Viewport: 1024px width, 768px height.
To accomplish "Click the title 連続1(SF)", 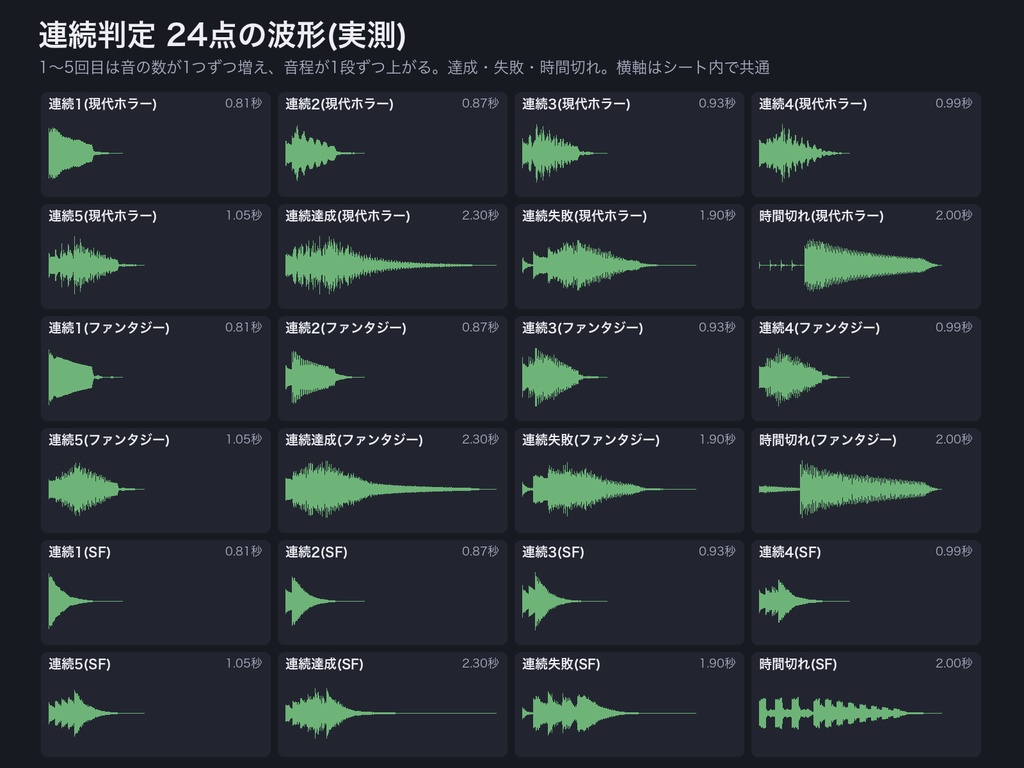I will point(80,552).
